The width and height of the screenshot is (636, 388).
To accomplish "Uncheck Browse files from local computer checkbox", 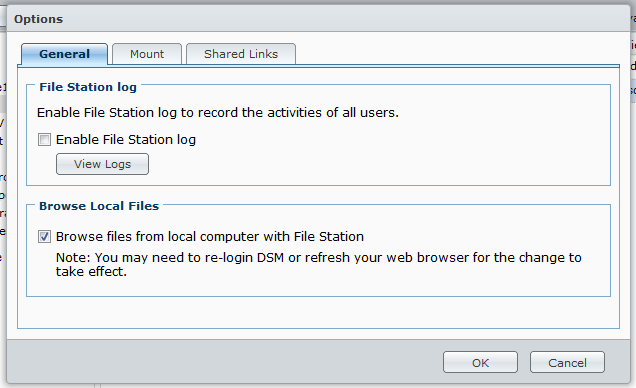I will pos(44,236).
